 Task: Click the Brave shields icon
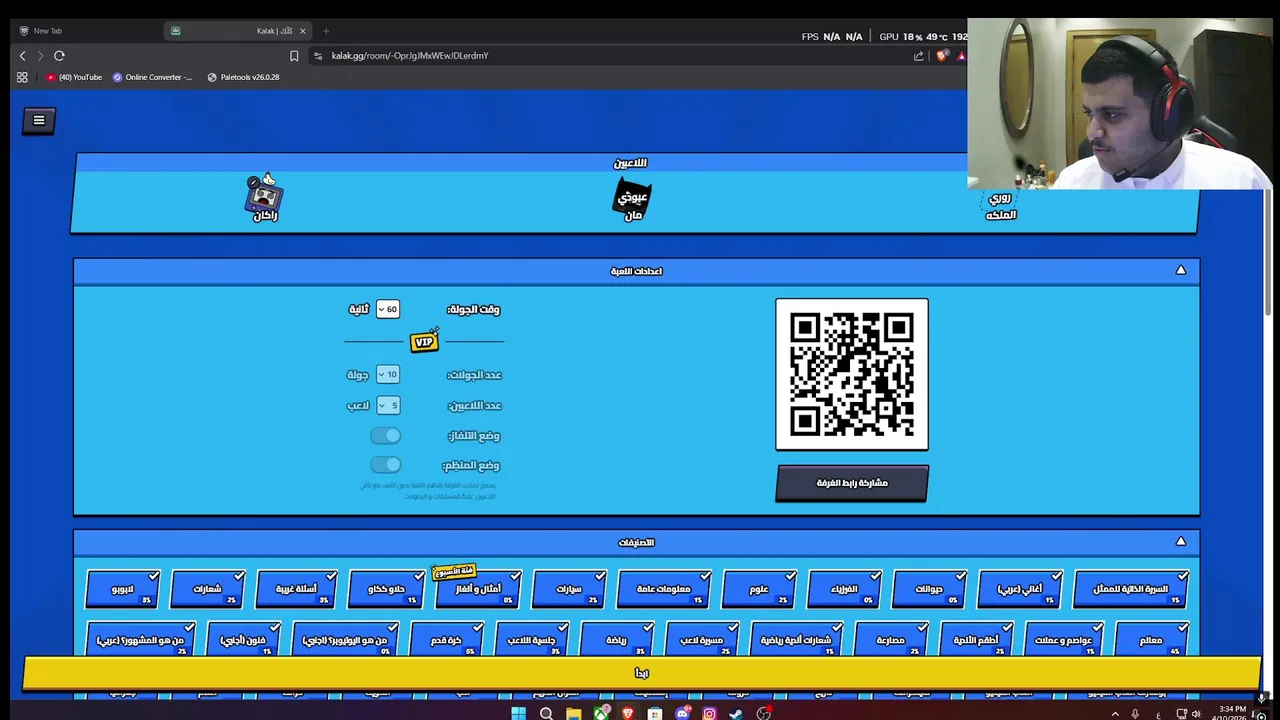tap(941, 56)
